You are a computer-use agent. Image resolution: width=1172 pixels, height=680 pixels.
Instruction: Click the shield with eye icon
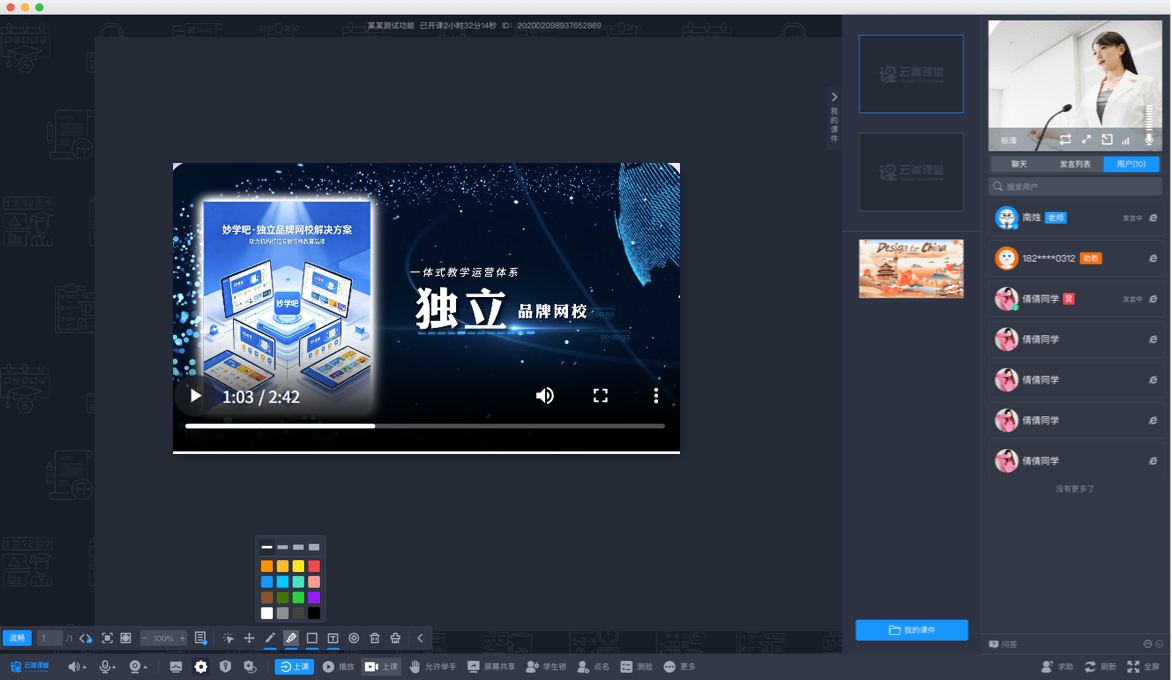pos(250,667)
